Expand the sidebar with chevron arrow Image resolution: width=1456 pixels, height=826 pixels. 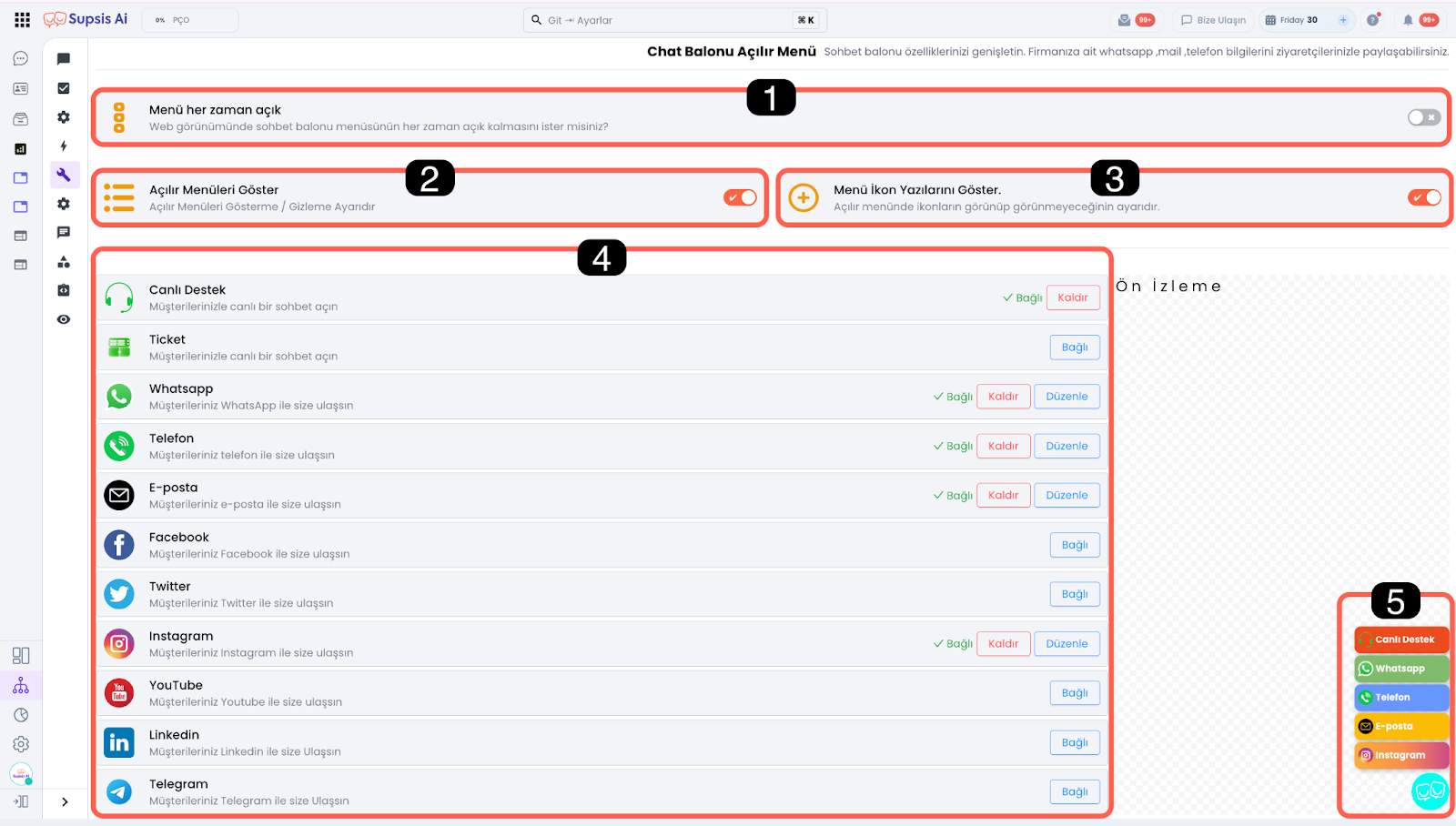(65, 801)
